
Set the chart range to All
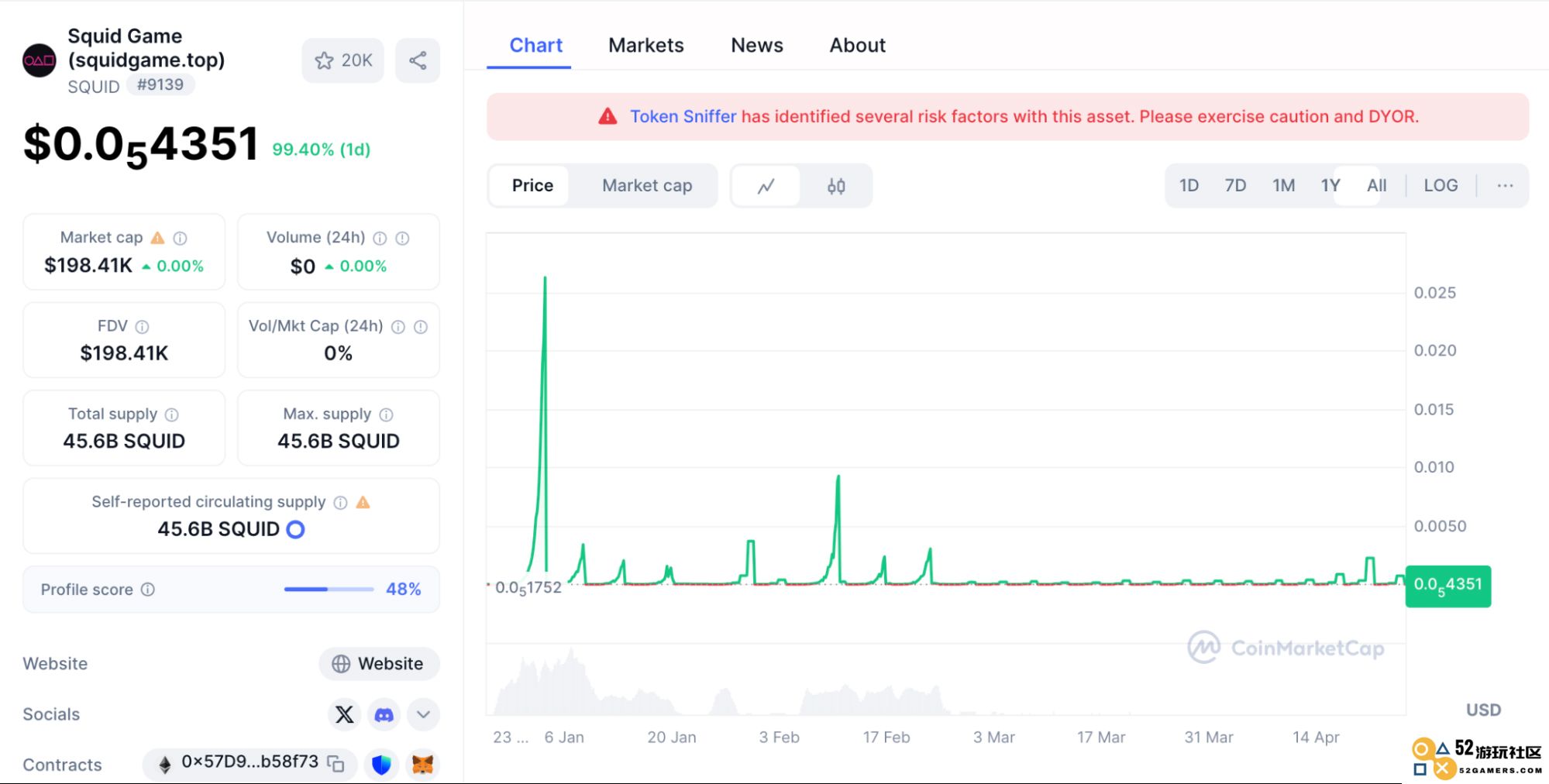pos(1376,186)
